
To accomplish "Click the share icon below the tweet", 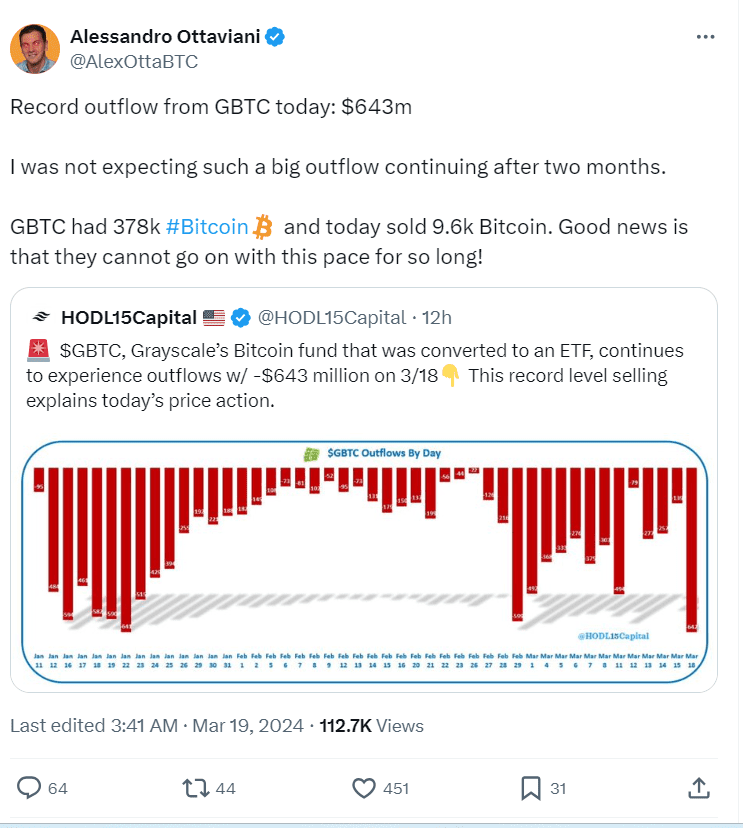I will [x=699, y=789].
